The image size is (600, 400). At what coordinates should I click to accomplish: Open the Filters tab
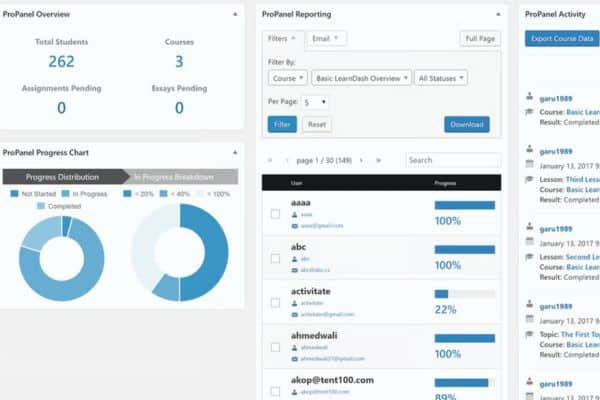tap(282, 39)
